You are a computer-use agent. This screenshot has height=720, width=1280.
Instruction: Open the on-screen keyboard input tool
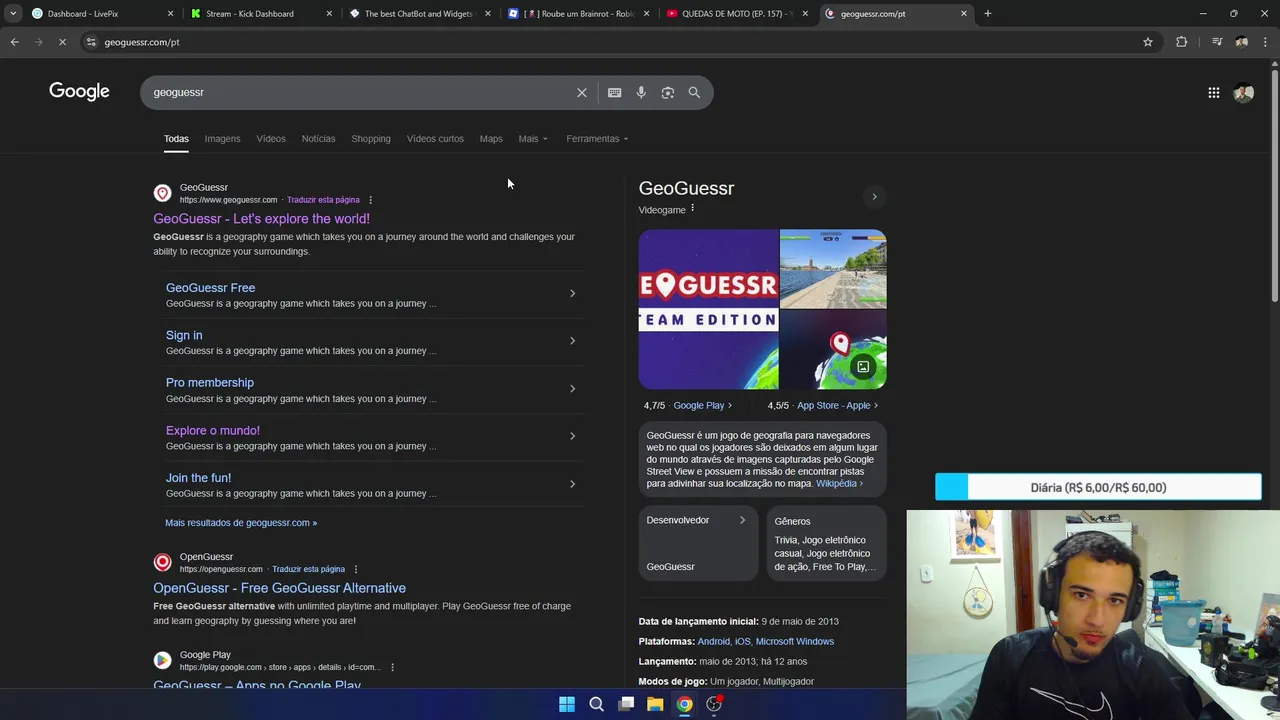pyautogui.click(x=615, y=92)
